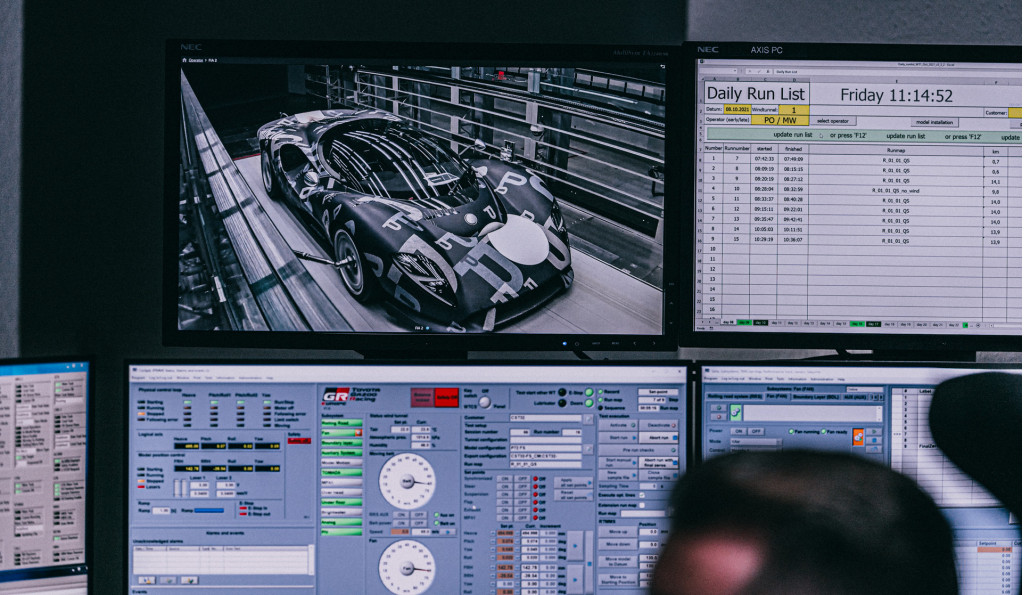Click started time cell '10:05:03'
Image resolution: width=1024 pixels, height=595 pixels.
point(764,230)
